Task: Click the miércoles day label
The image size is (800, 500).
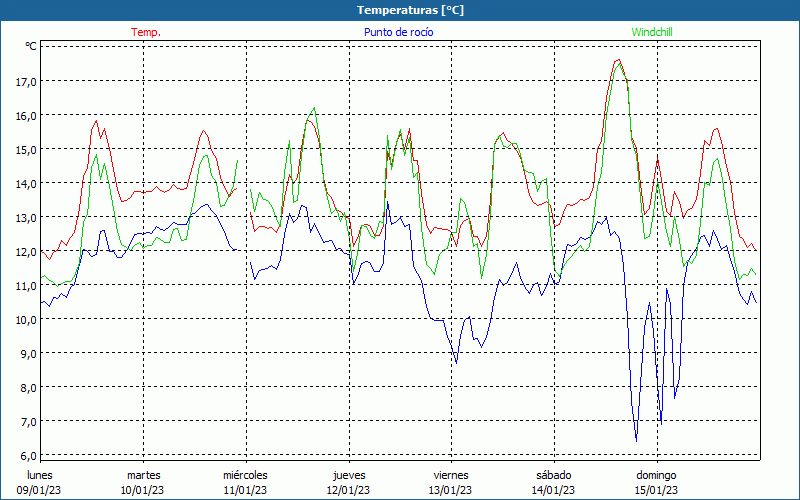Action: [x=245, y=475]
